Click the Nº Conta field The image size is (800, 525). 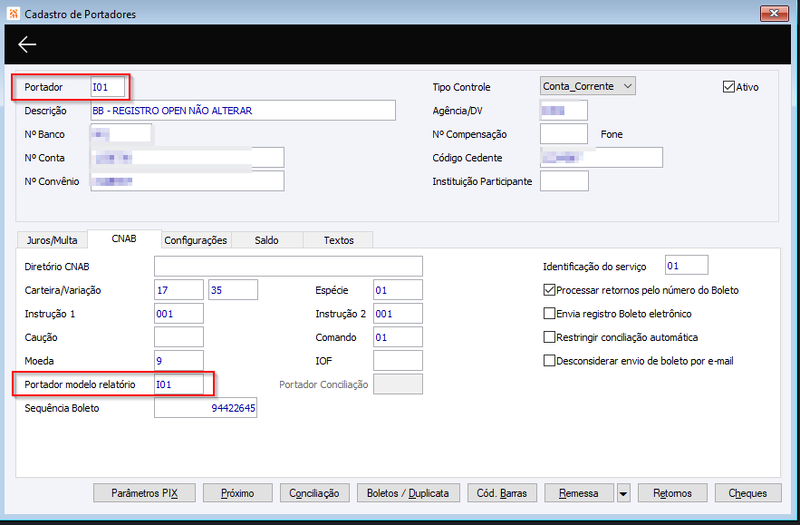click(x=187, y=158)
